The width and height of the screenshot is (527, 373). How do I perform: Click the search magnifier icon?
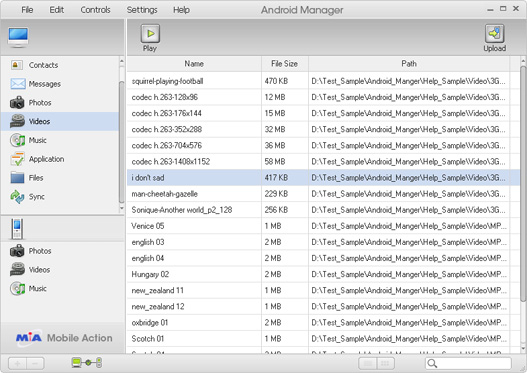432,363
